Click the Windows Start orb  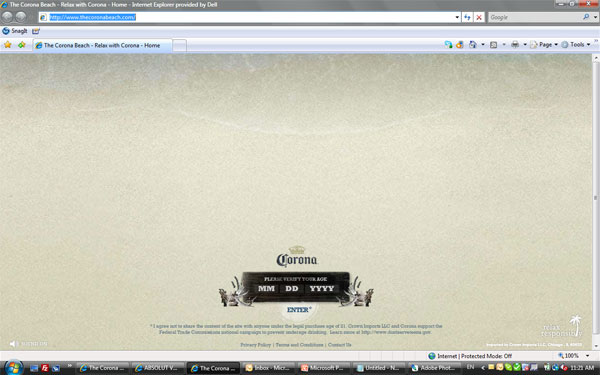13,368
